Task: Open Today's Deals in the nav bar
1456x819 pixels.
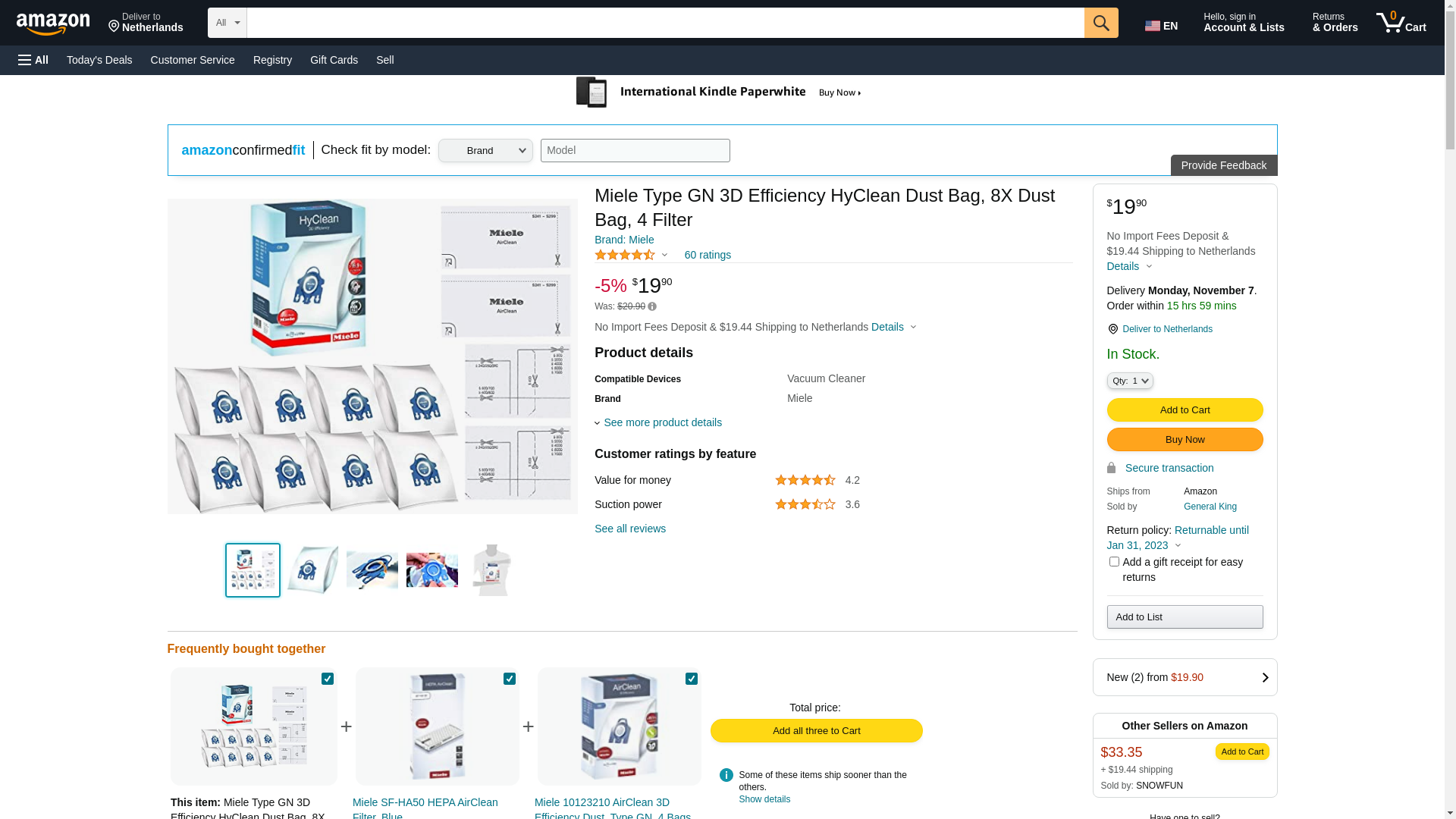Action: (x=99, y=60)
